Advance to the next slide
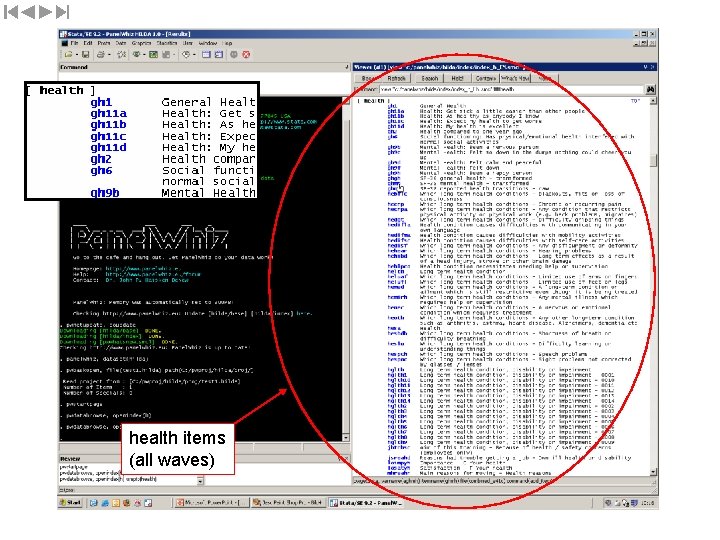 tap(45, 12)
